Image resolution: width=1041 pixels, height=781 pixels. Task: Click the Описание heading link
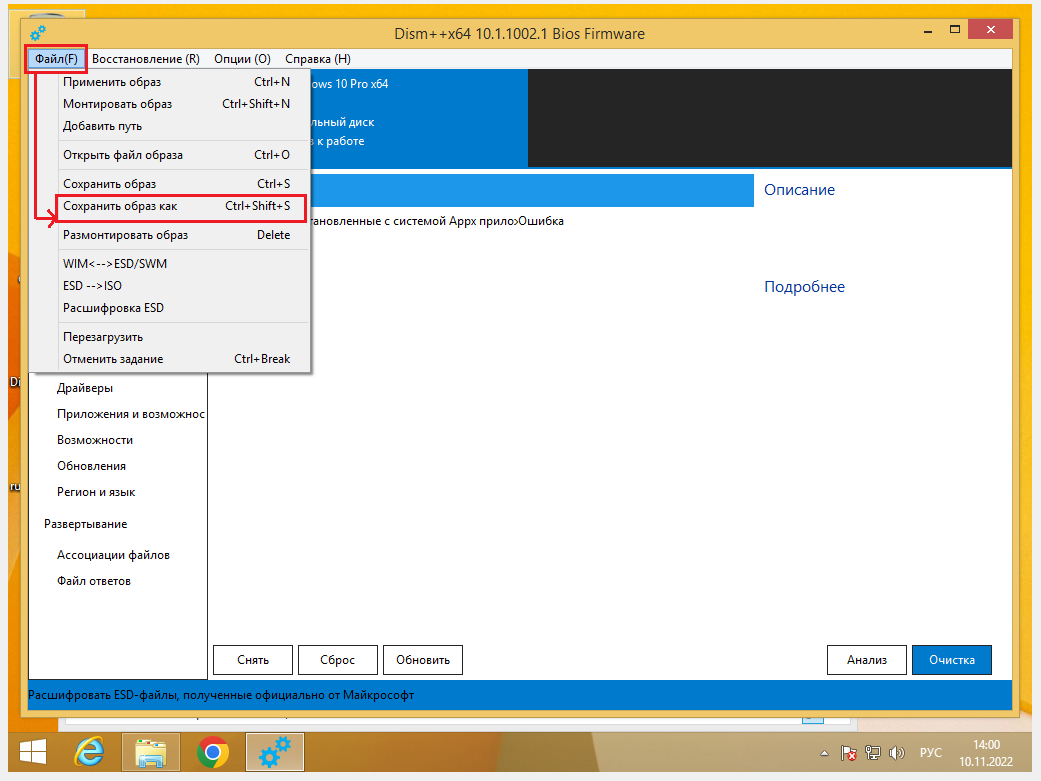click(799, 190)
